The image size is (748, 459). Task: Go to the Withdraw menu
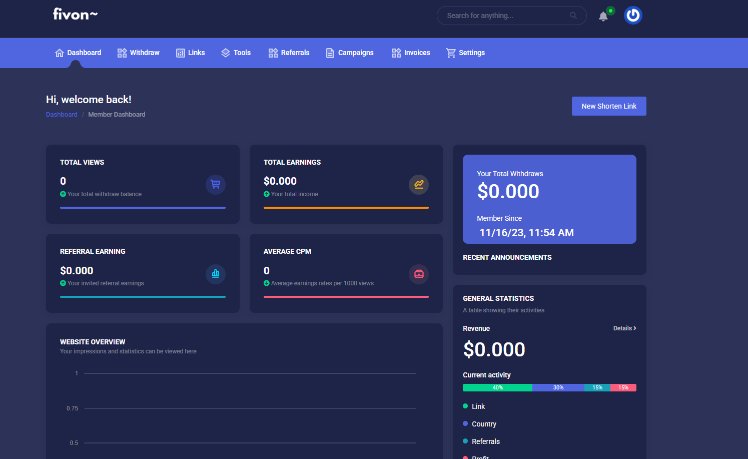138,53
